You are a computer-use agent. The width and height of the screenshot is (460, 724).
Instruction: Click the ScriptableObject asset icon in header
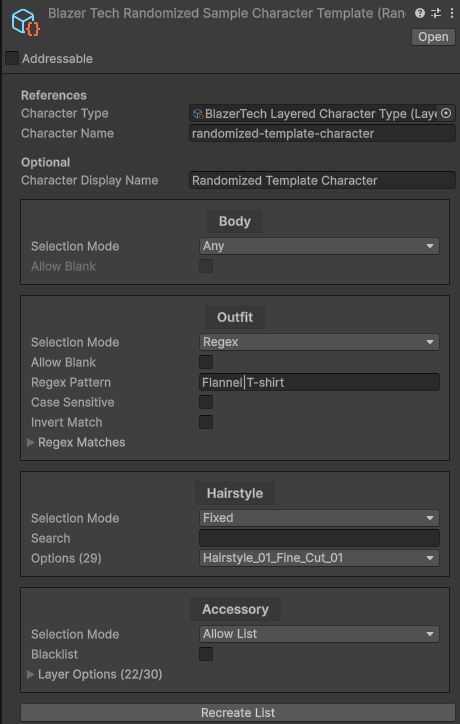(x=25, y=22)
